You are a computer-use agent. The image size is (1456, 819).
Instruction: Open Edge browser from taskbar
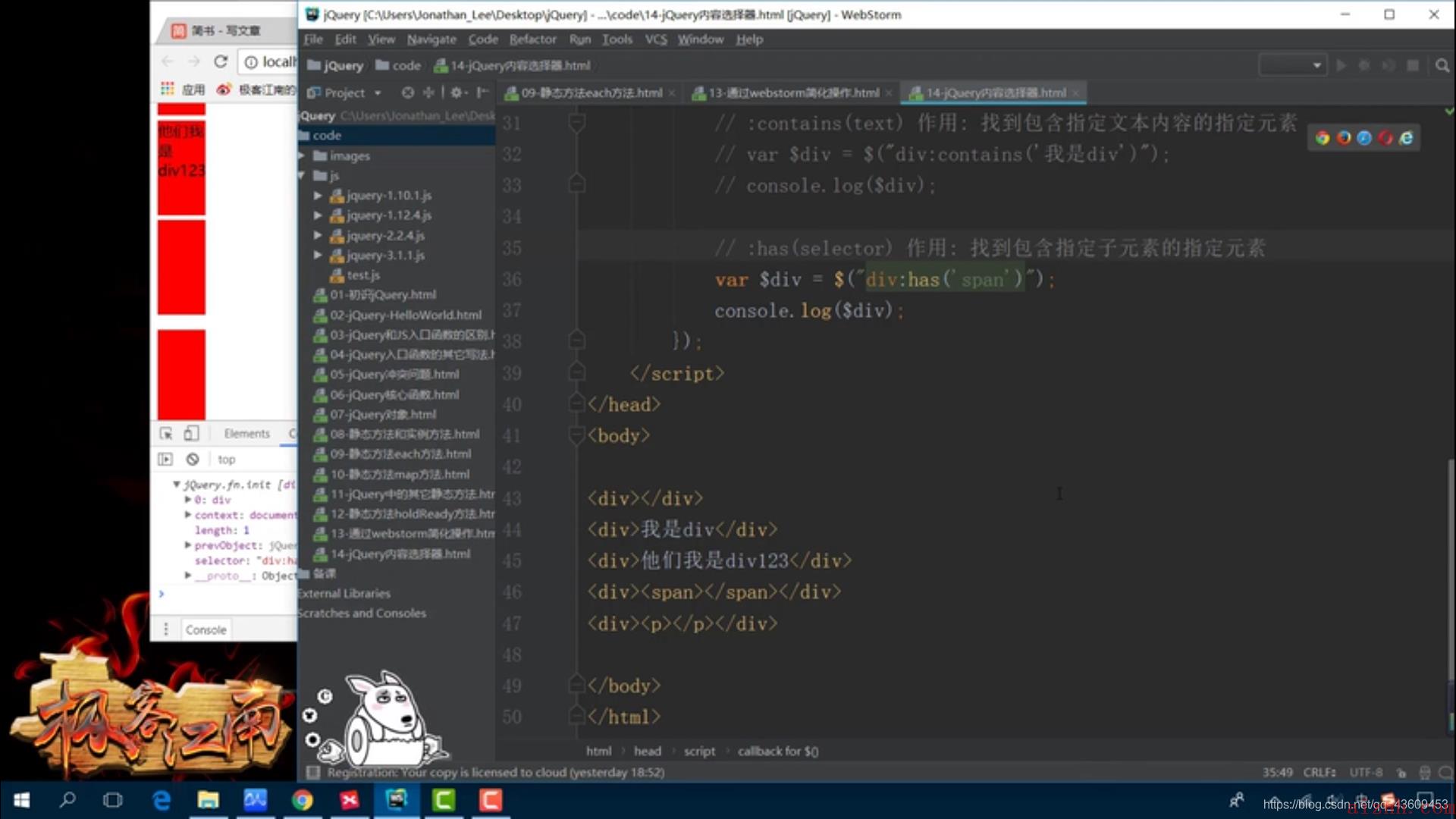click(x=161, y=800)
